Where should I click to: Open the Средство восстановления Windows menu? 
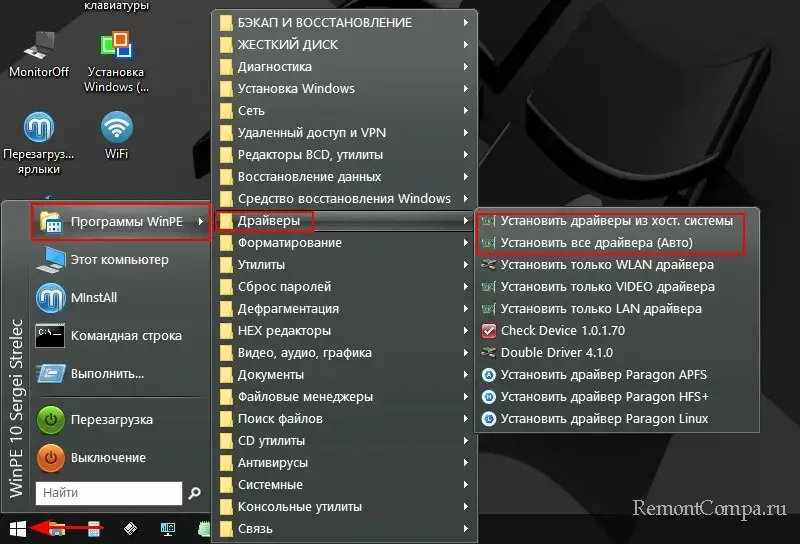345,199
